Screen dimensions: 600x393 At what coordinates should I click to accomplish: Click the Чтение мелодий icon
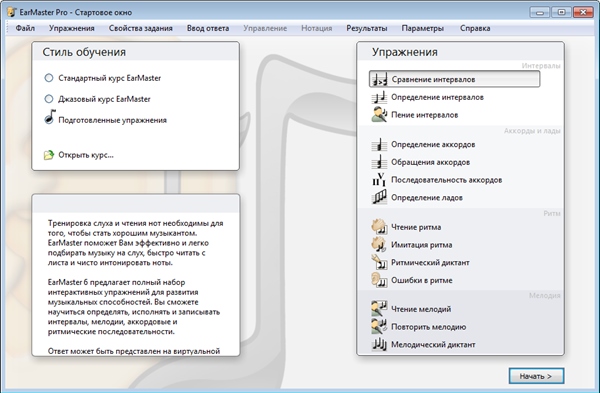click(379, 309)
